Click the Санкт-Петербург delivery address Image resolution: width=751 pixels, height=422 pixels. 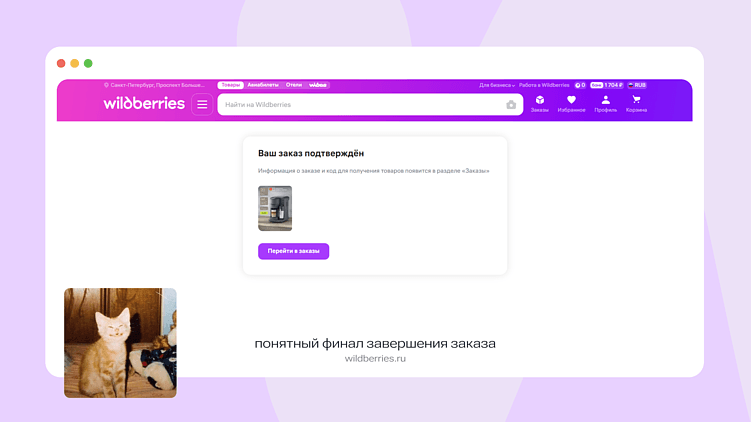tap(154, 85)
